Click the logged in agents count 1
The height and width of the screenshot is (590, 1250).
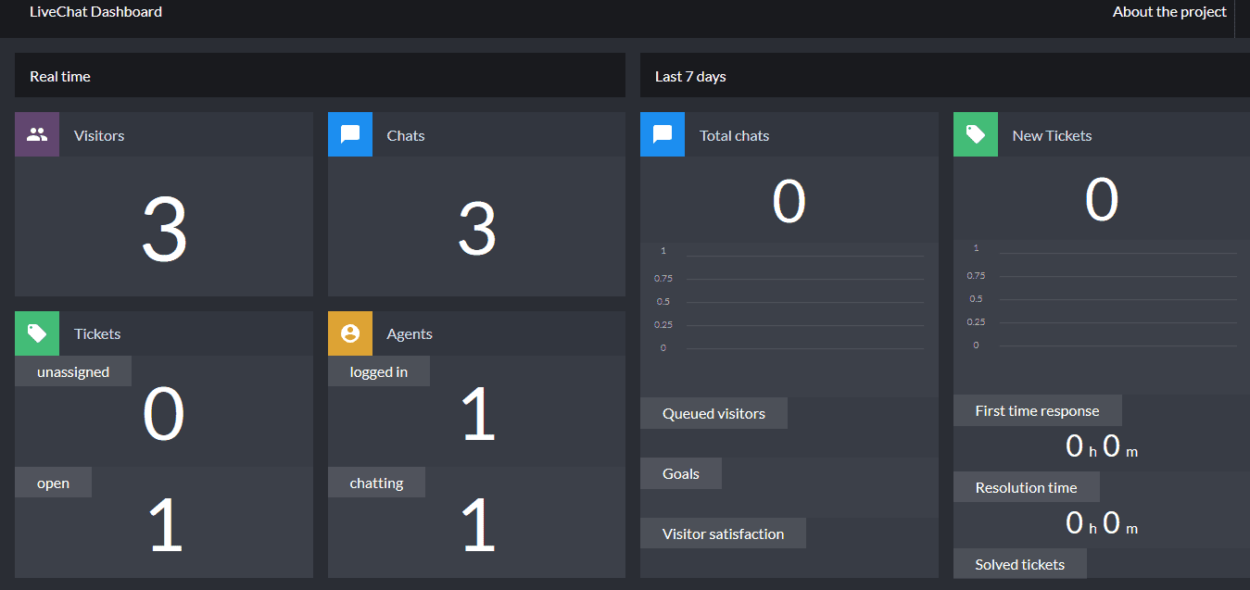[x=479, y=414]
